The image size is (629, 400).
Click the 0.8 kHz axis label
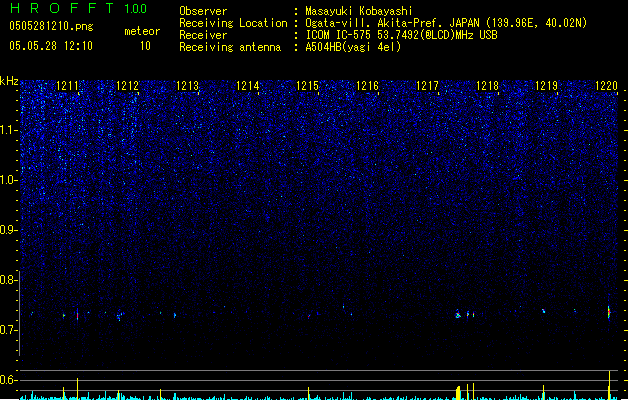(x=9, y=280)
